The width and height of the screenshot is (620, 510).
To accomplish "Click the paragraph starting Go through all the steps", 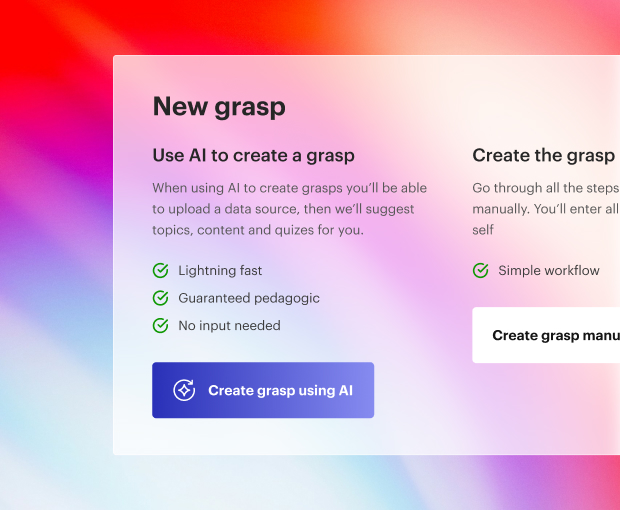I will point(546,209).
